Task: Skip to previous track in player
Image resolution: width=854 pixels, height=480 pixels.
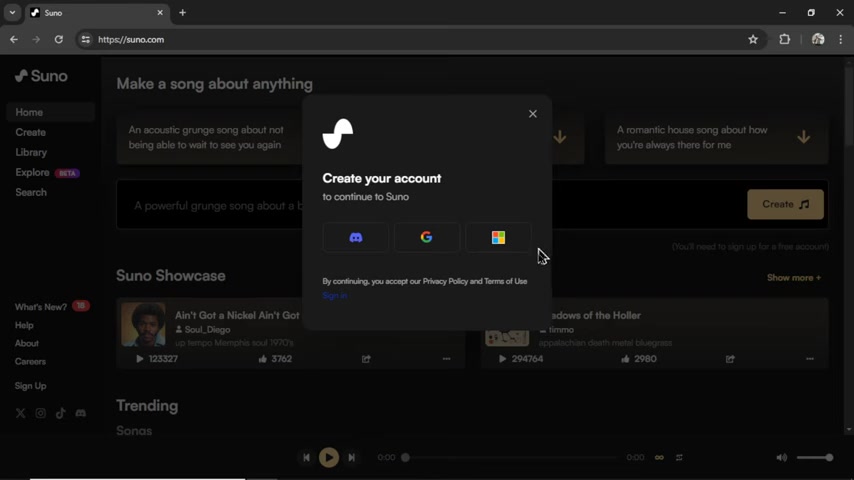Action: (x=307, y=458)
